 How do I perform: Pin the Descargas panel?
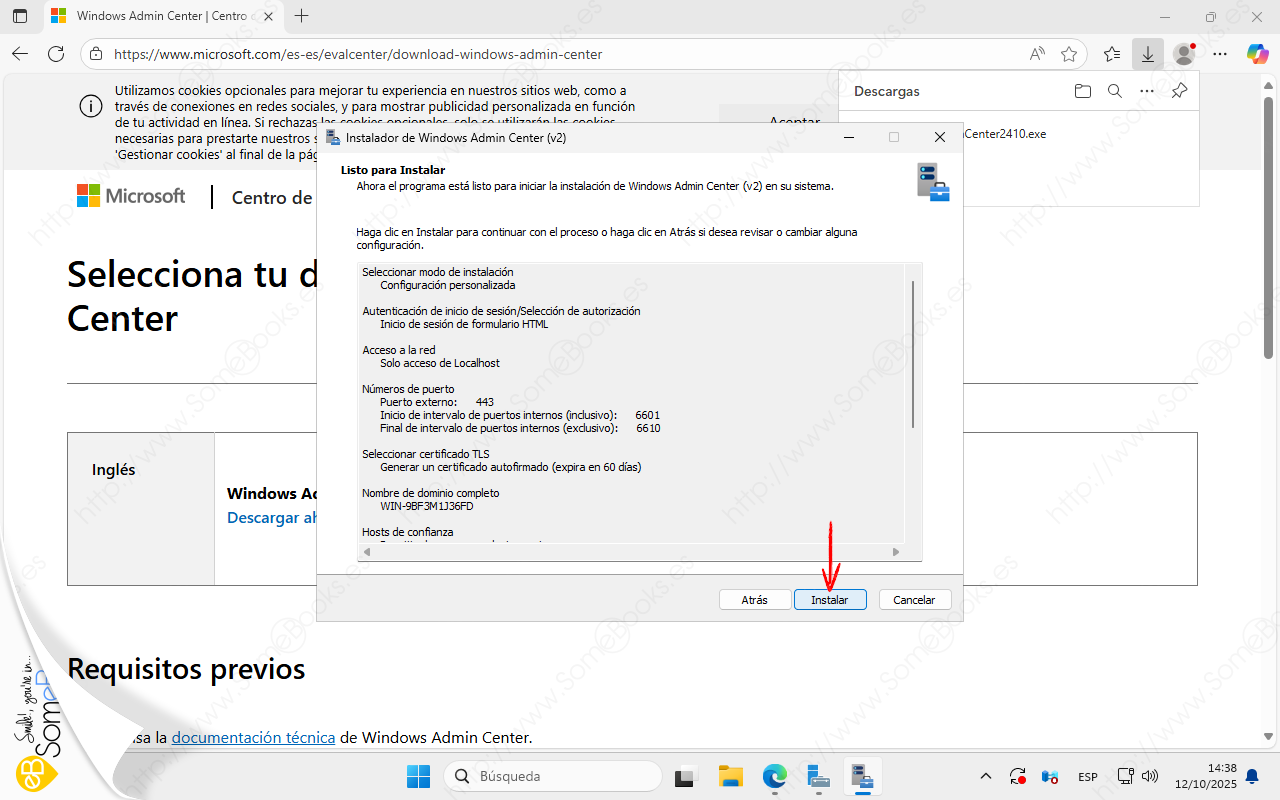(1179, 91)
